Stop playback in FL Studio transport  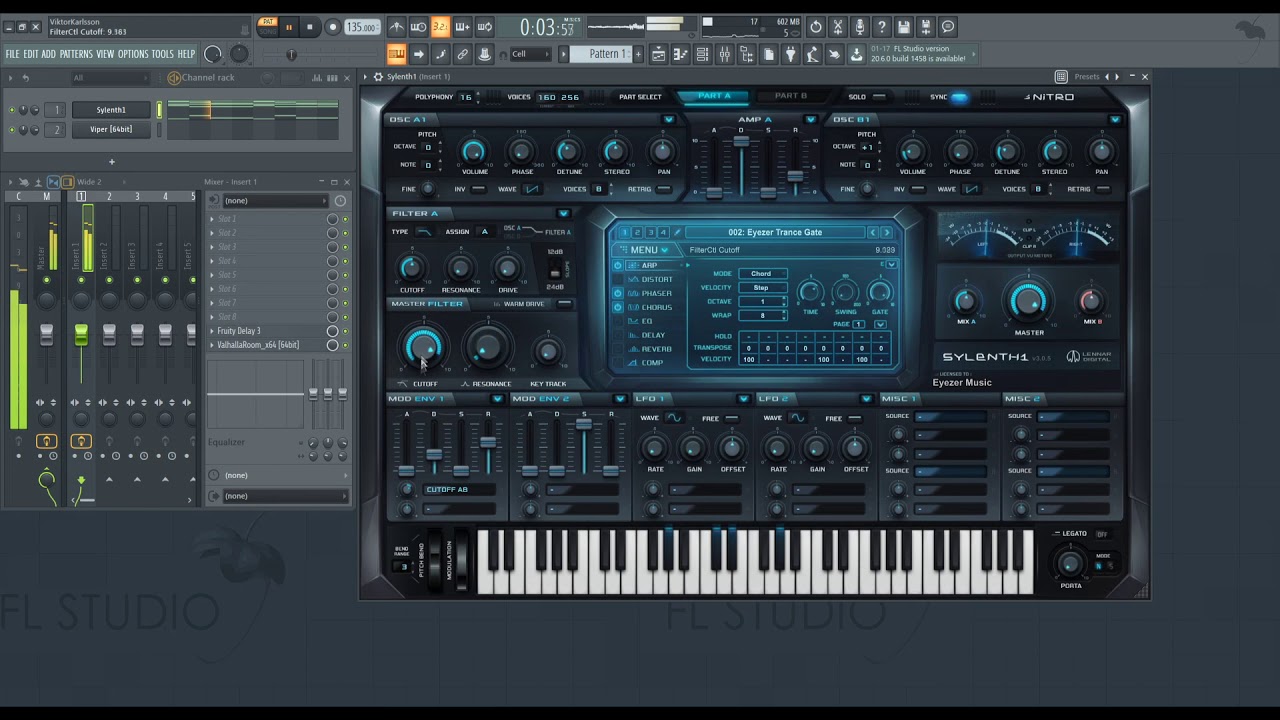(310, 28)
